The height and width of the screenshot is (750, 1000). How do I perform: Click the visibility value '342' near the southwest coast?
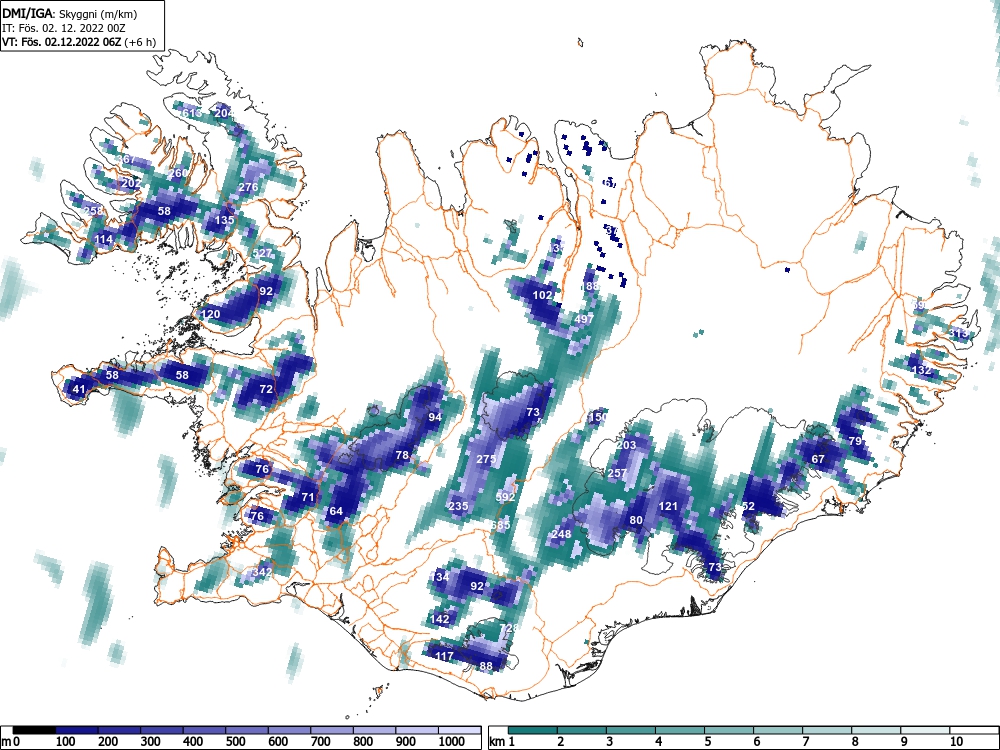(x=262, y=572)
